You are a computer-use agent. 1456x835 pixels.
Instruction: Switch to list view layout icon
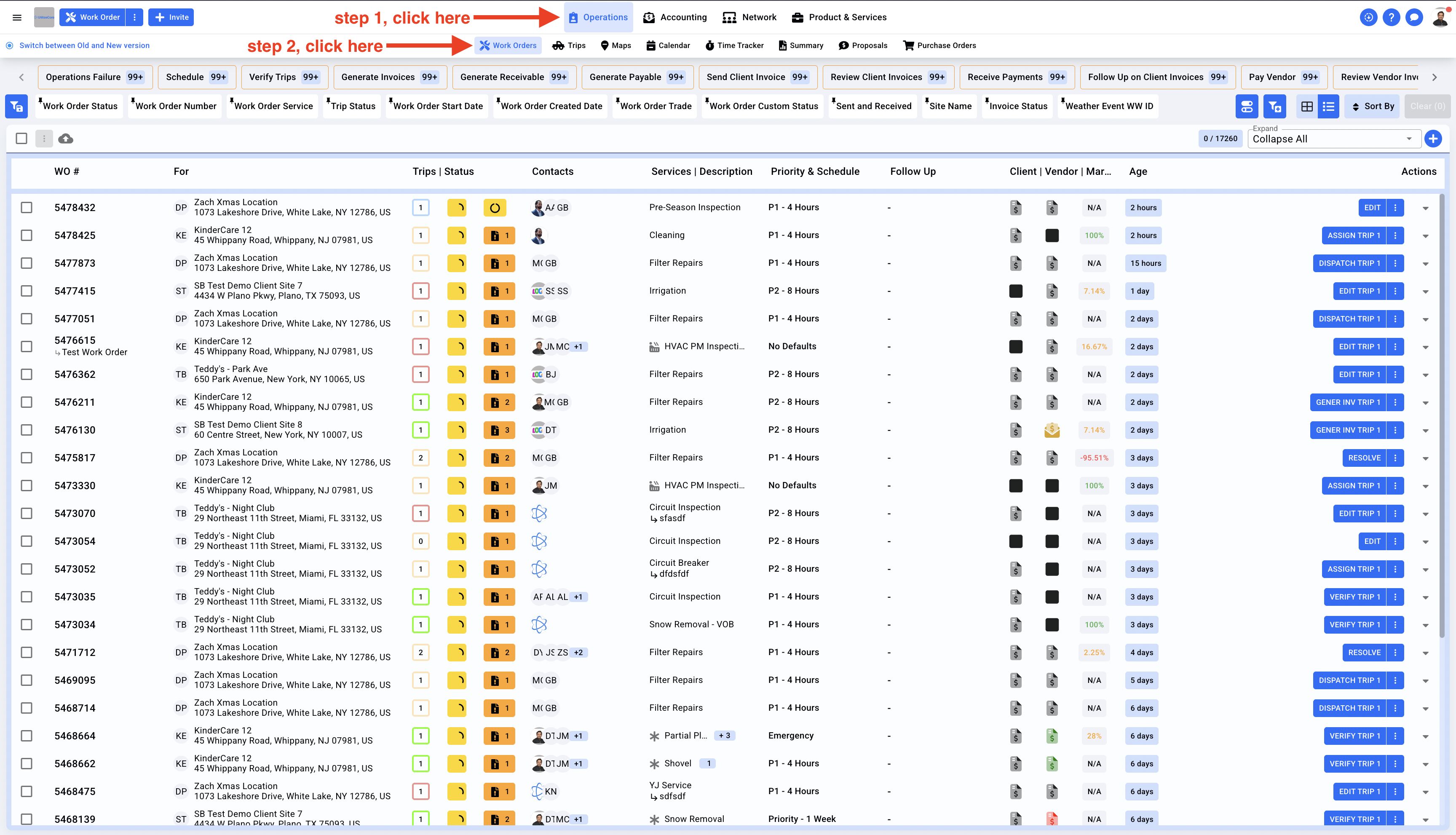[x=1329, y=107]
